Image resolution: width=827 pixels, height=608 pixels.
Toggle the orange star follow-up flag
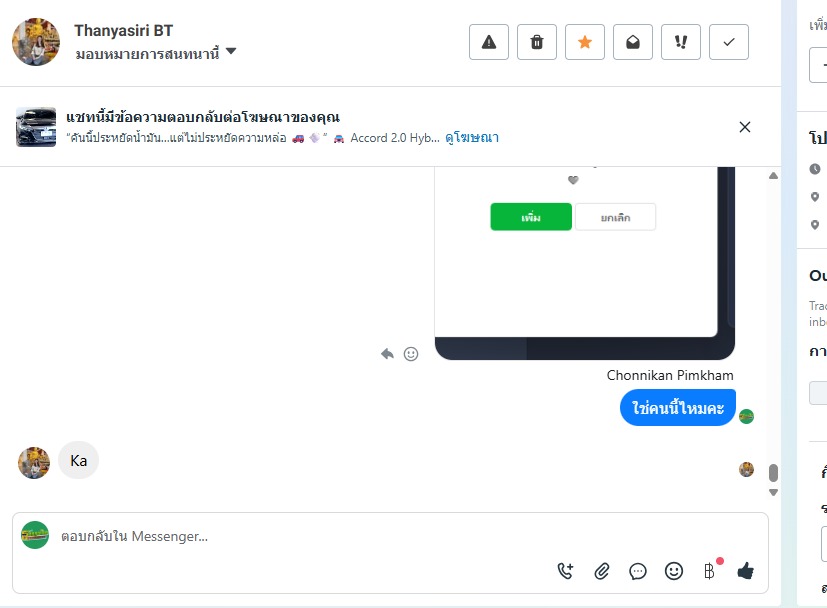(x=585, y=42)
